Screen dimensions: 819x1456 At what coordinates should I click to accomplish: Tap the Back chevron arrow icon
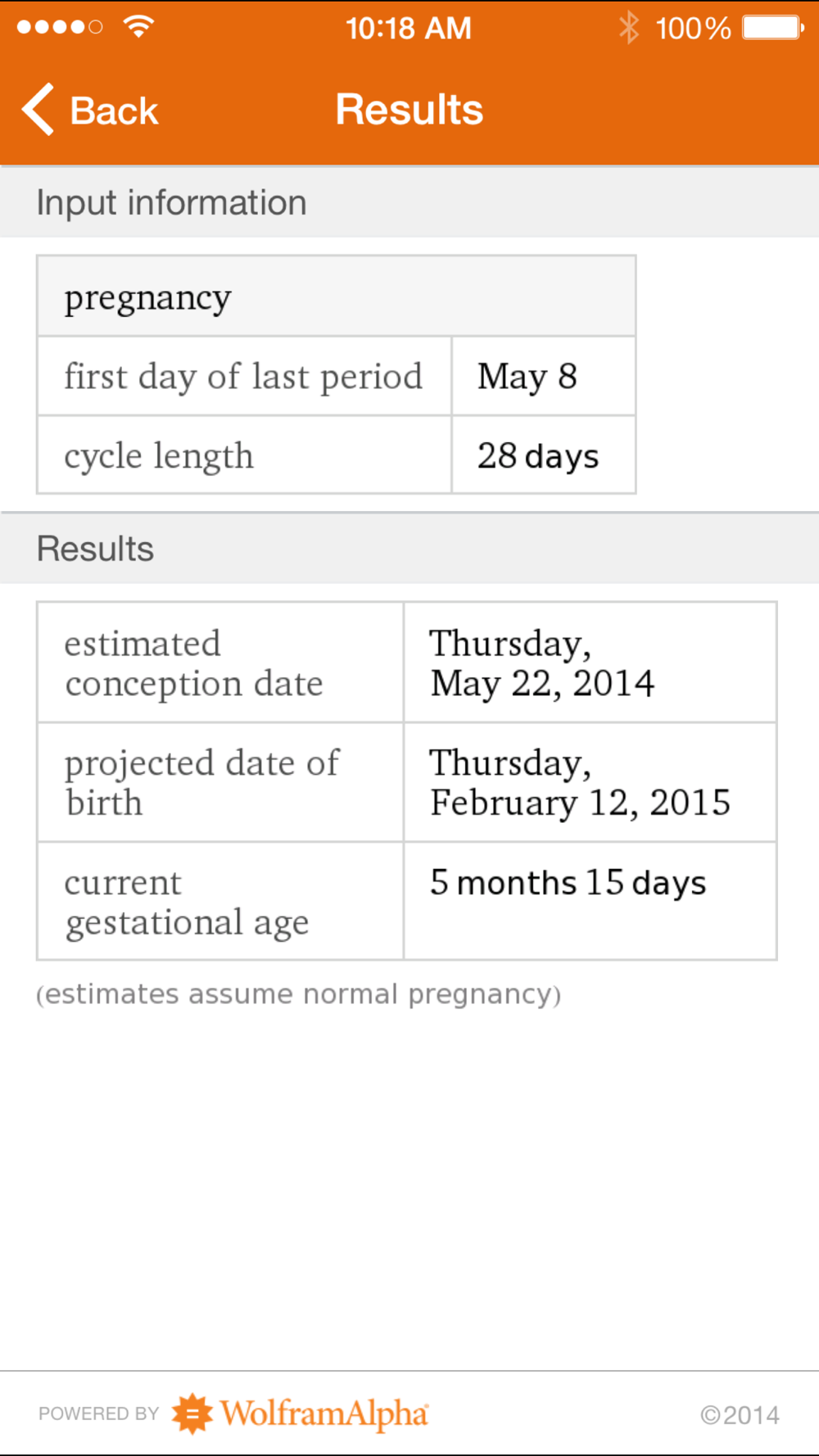(x=38, y=109)
